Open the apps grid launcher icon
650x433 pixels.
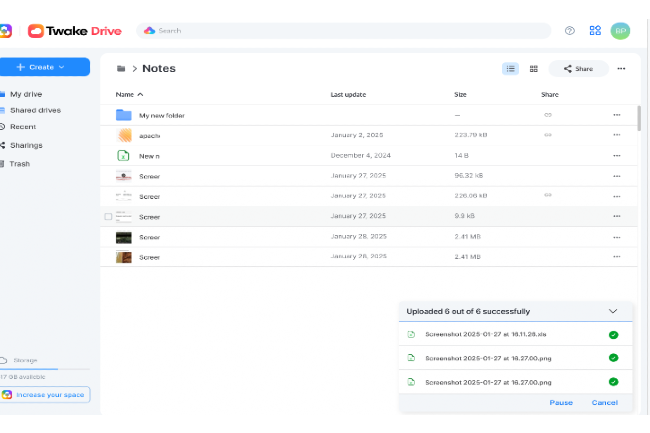pyautogui.click(x=595, y=31)
